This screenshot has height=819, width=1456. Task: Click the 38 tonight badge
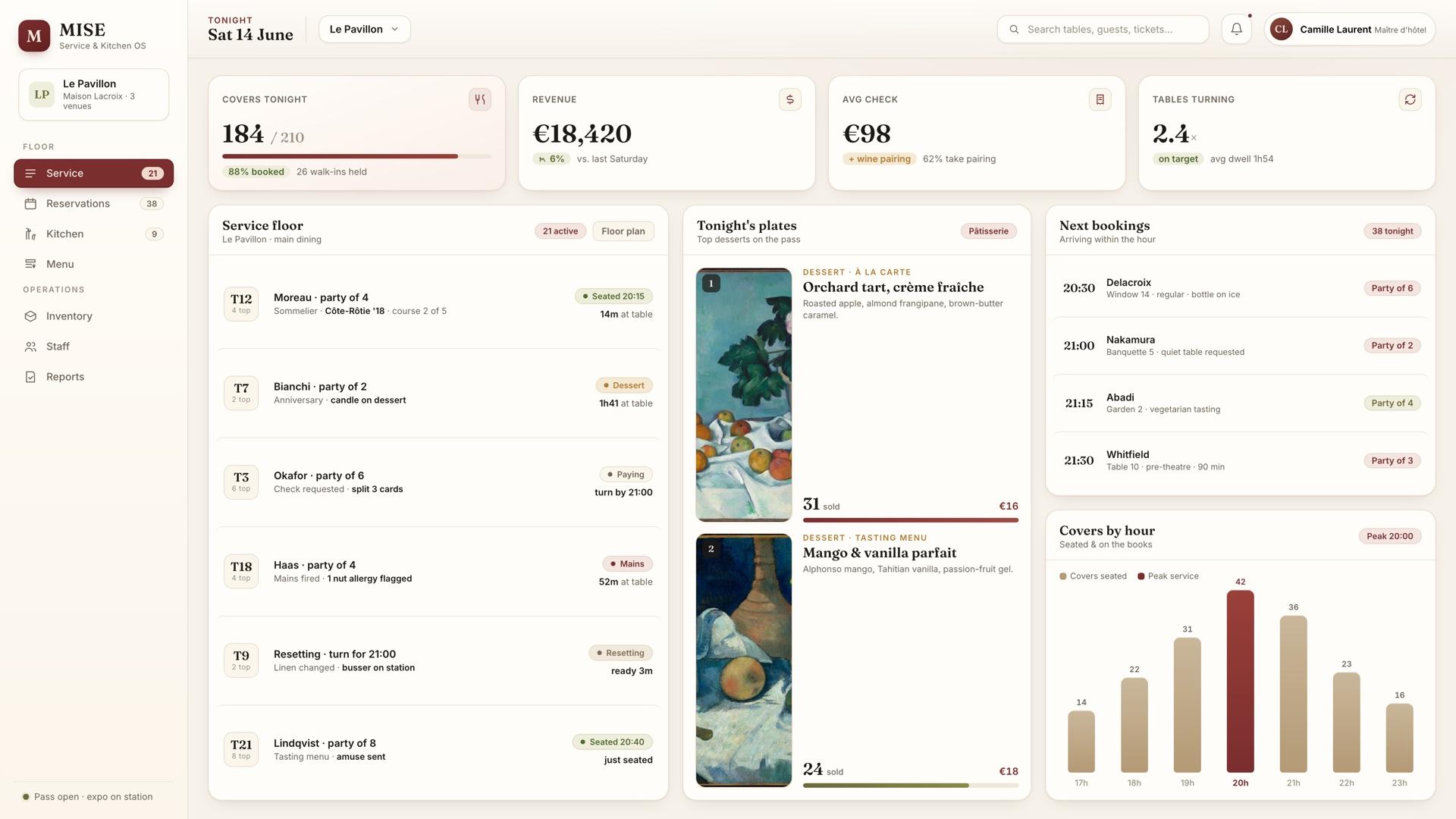[x=1392, y=231]
